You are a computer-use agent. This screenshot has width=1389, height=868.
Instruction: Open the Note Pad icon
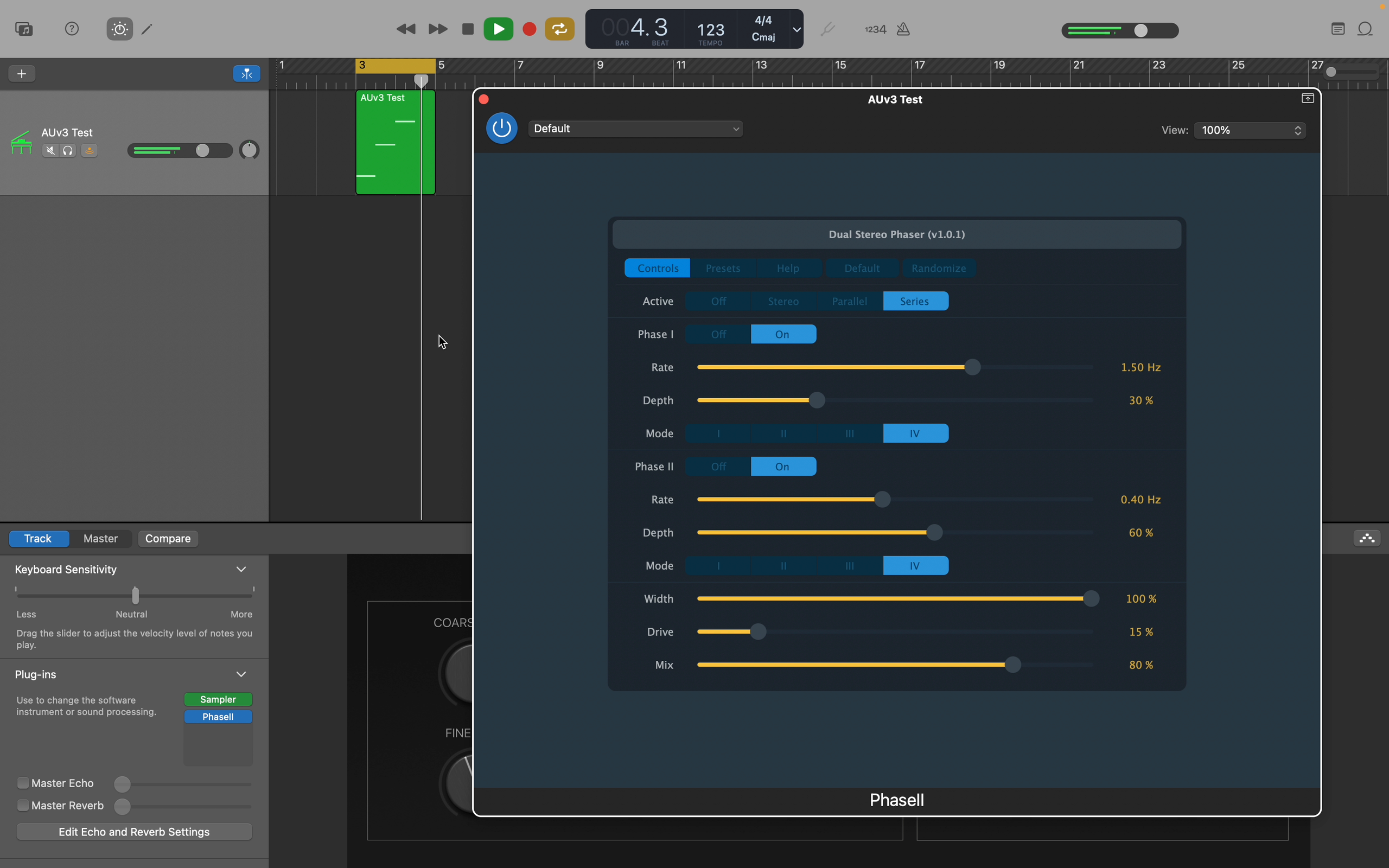pyautogui.click(x=1338, y=29)
